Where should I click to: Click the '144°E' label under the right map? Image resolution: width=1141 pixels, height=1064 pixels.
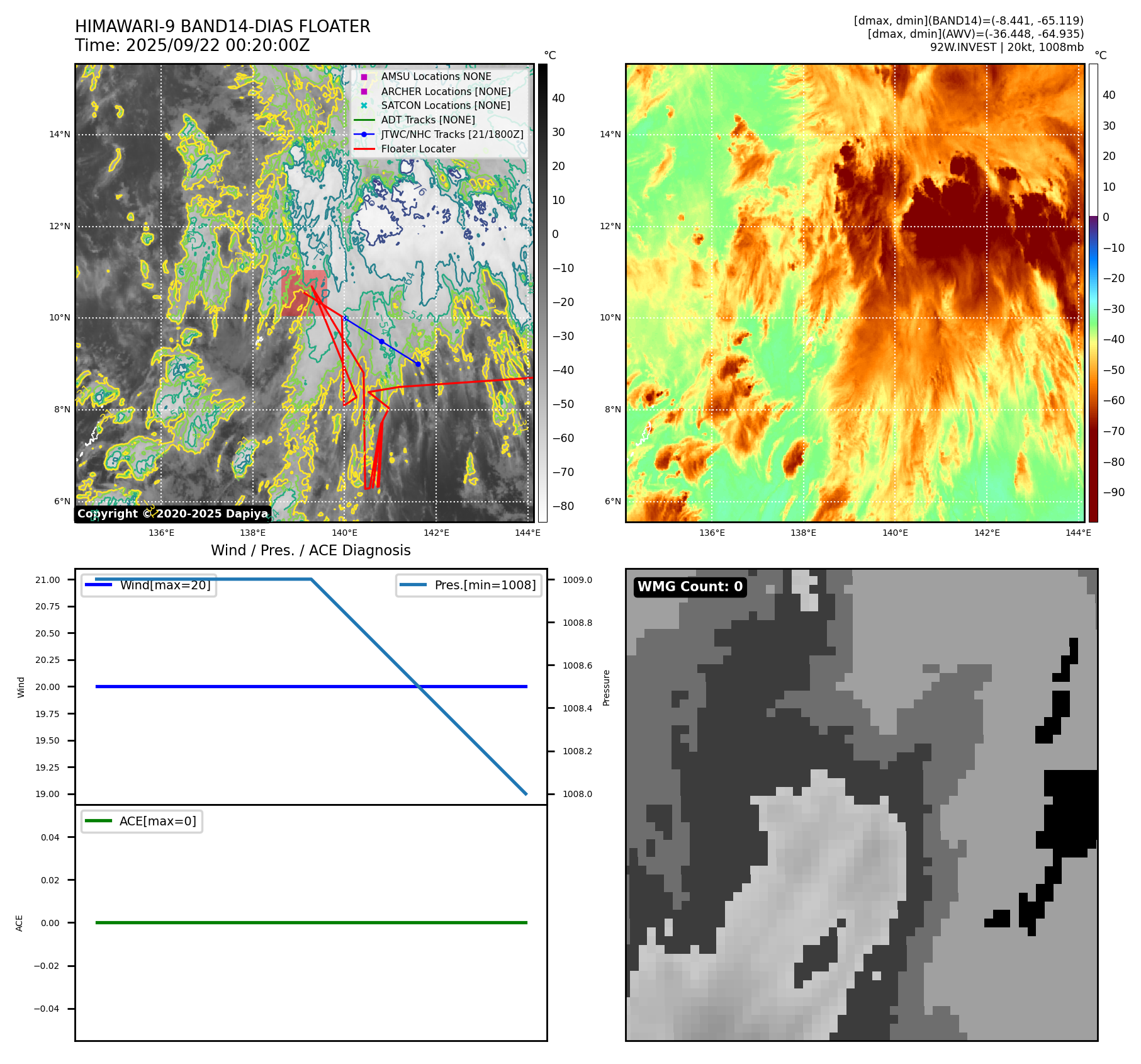point(1078,533)
